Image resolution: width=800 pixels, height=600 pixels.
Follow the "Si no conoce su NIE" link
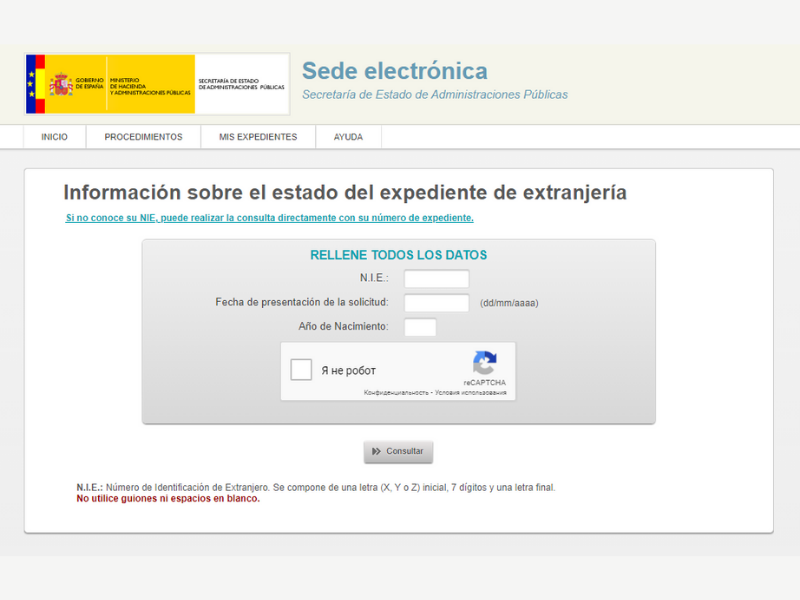tap(269, 218)
